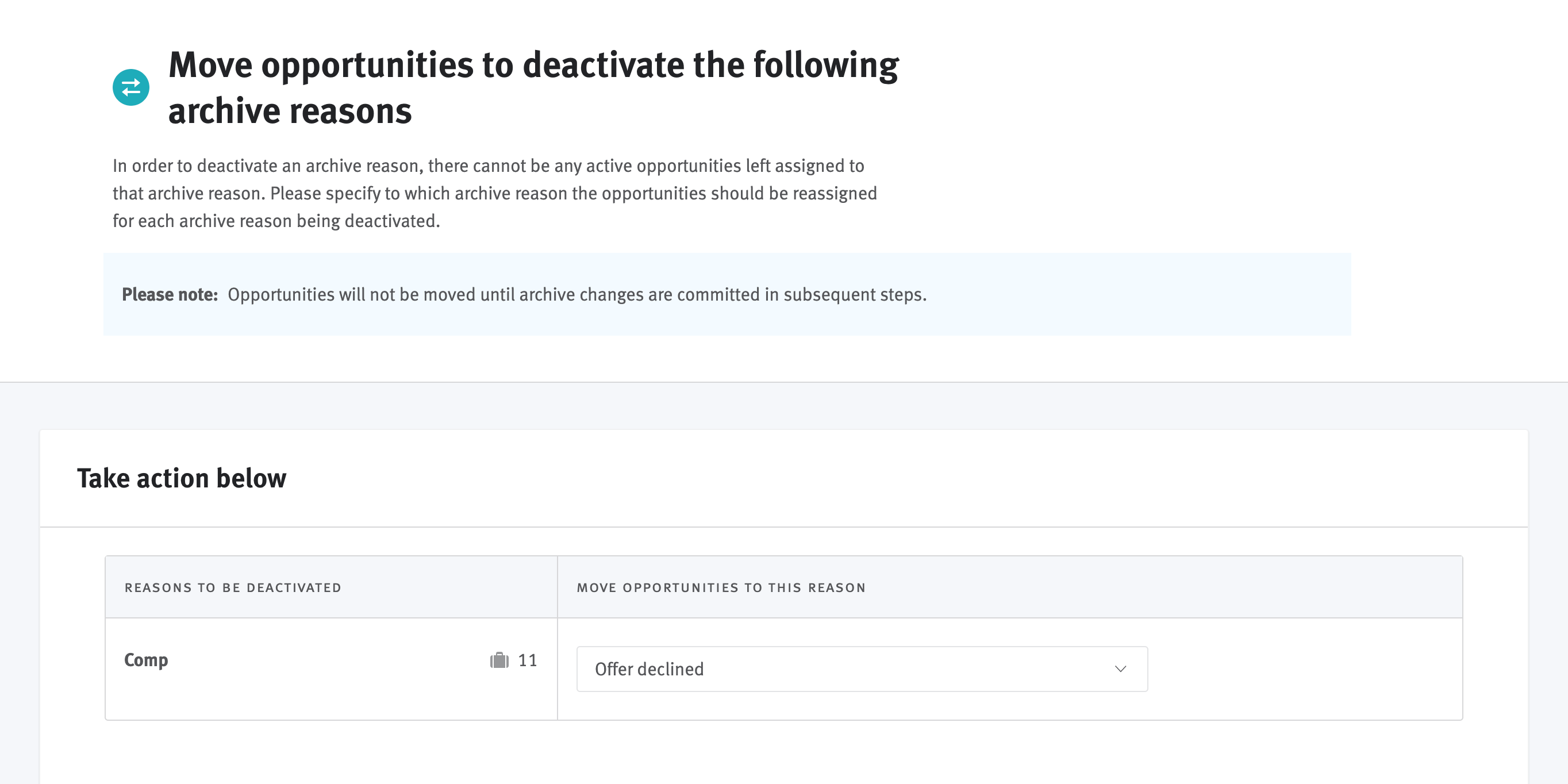The width and height of the screenshot is (1568, 784).
Task: Click the Comp reason label
Action: 146,659
